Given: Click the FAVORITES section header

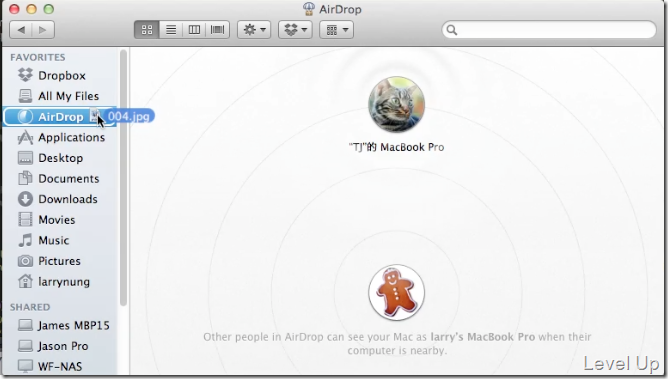Looking at the screenshot, I should click(x=38, y=57).
